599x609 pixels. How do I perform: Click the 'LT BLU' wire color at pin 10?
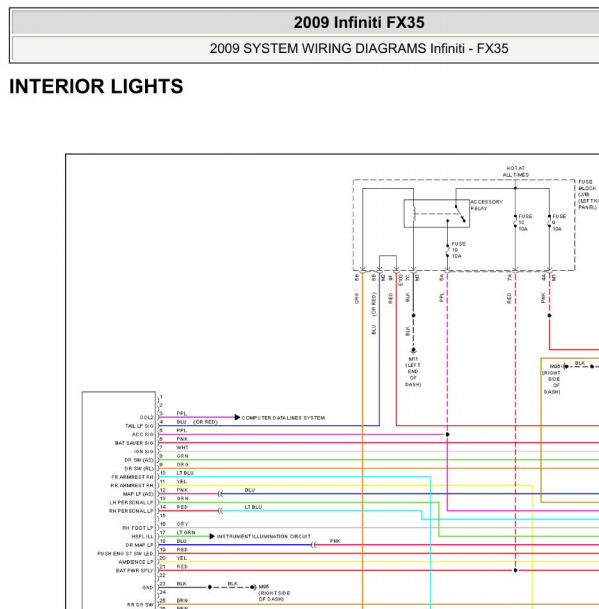185,473
